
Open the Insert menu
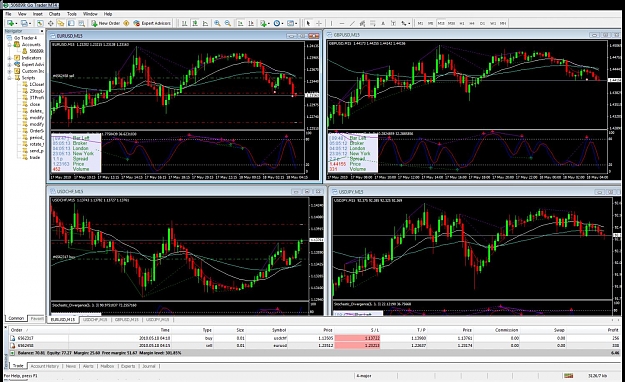(37, 14)
